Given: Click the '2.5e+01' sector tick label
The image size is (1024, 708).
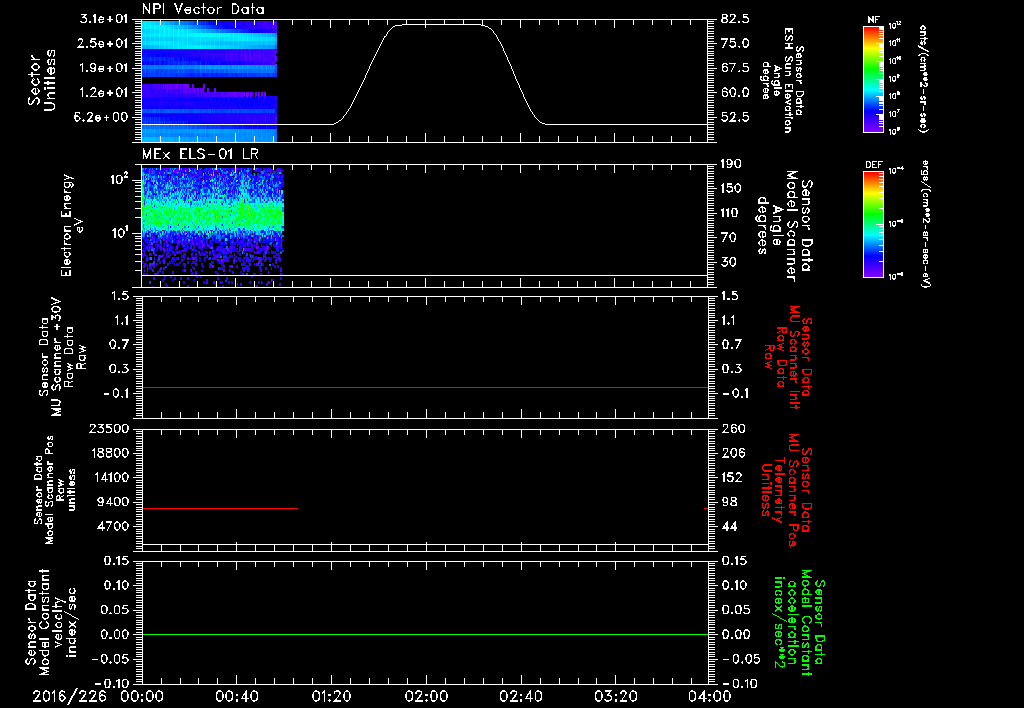Looking at the screenshot, I should click(x=103, y=43).
